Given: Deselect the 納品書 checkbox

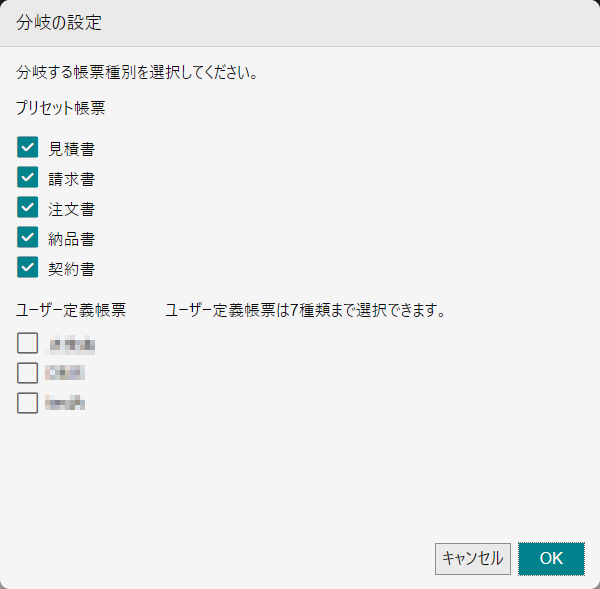Looking at the screenshot, I should [x=28, y=237].
